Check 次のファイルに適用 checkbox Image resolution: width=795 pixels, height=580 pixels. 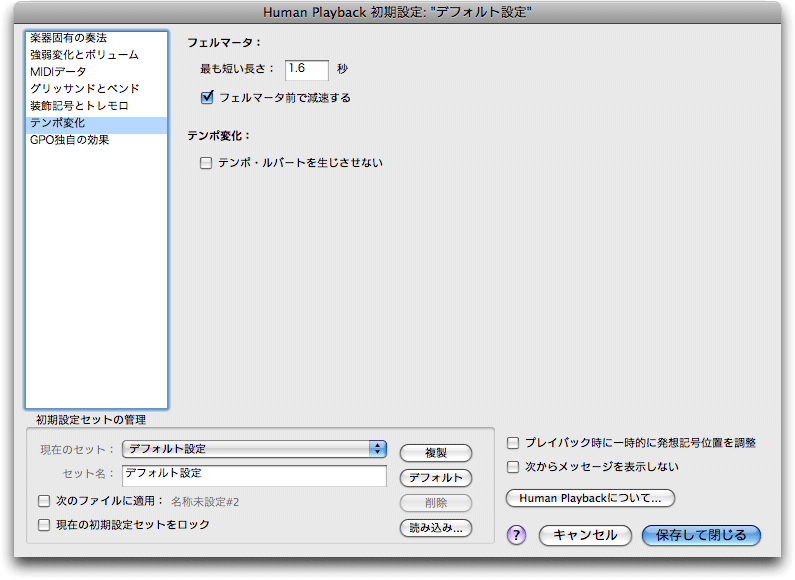coord(44,501)
